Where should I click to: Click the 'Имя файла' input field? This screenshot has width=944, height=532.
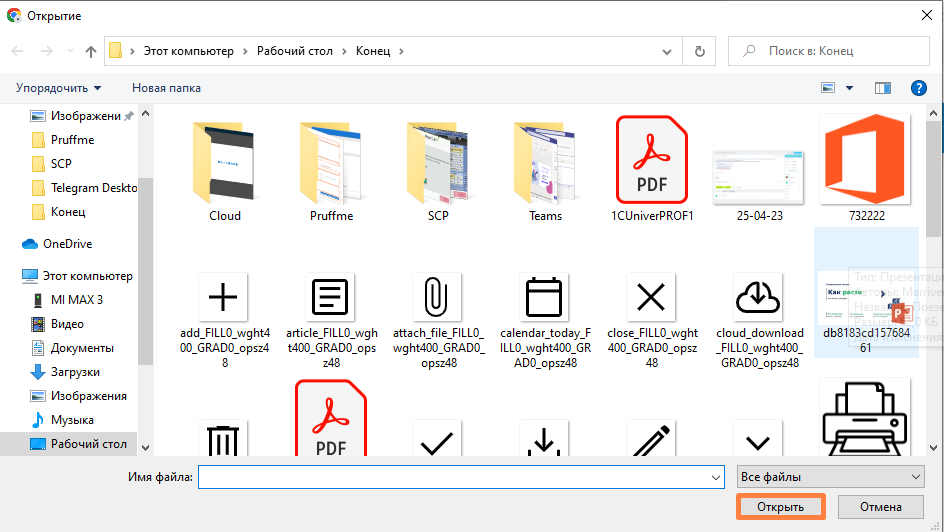point(460,478)
